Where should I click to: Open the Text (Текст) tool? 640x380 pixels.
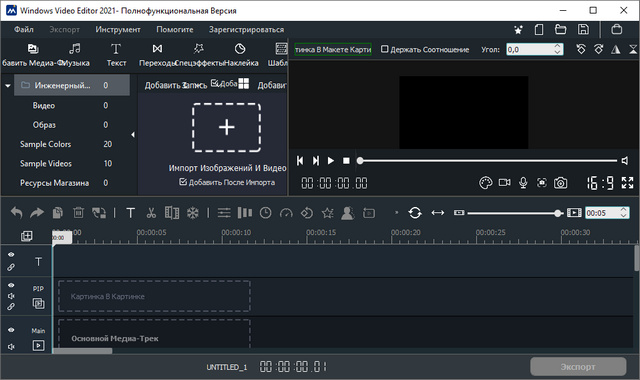116,55
